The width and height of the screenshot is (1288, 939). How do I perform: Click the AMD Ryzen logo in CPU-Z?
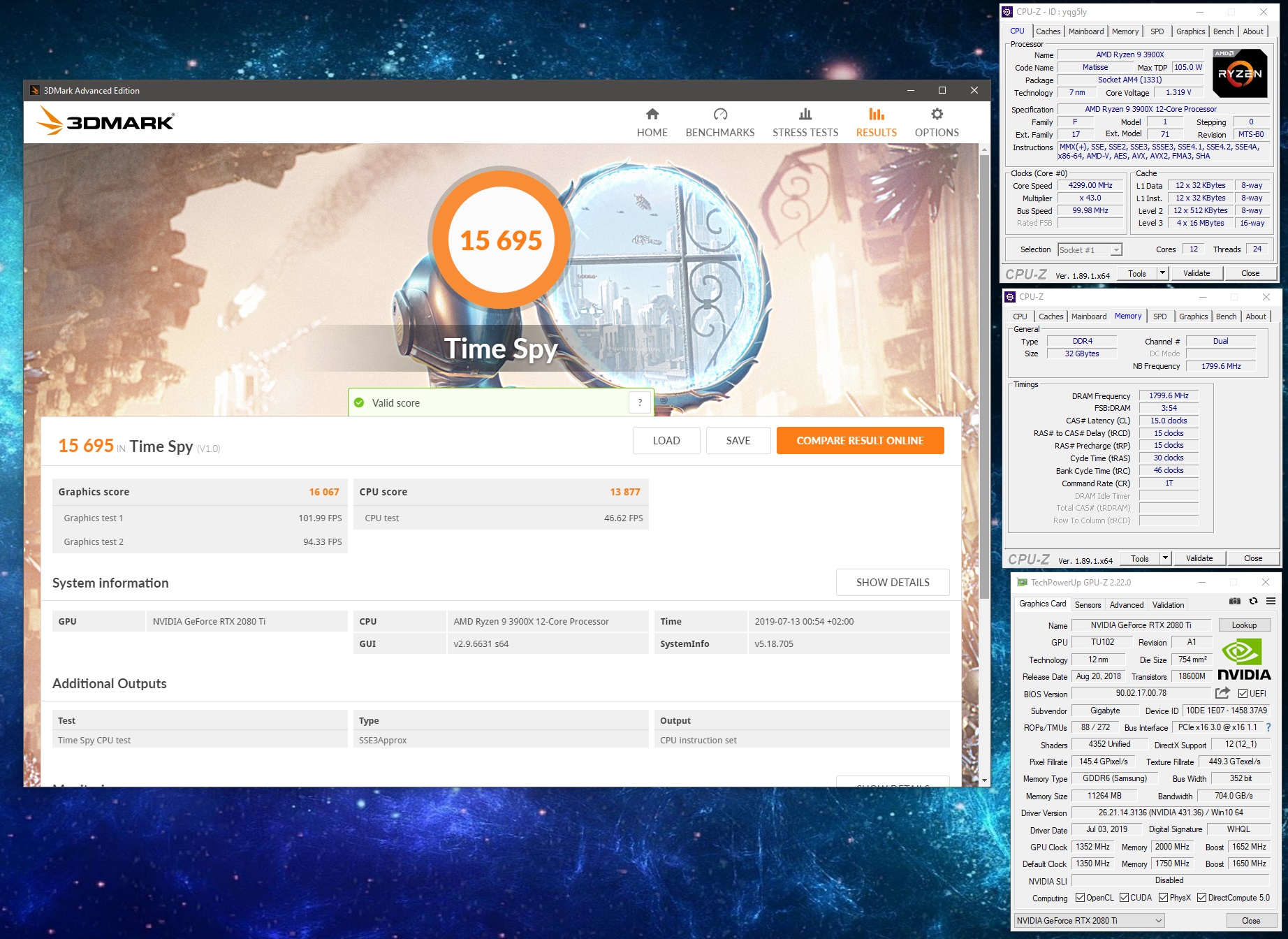click(x=1240, y=73)
